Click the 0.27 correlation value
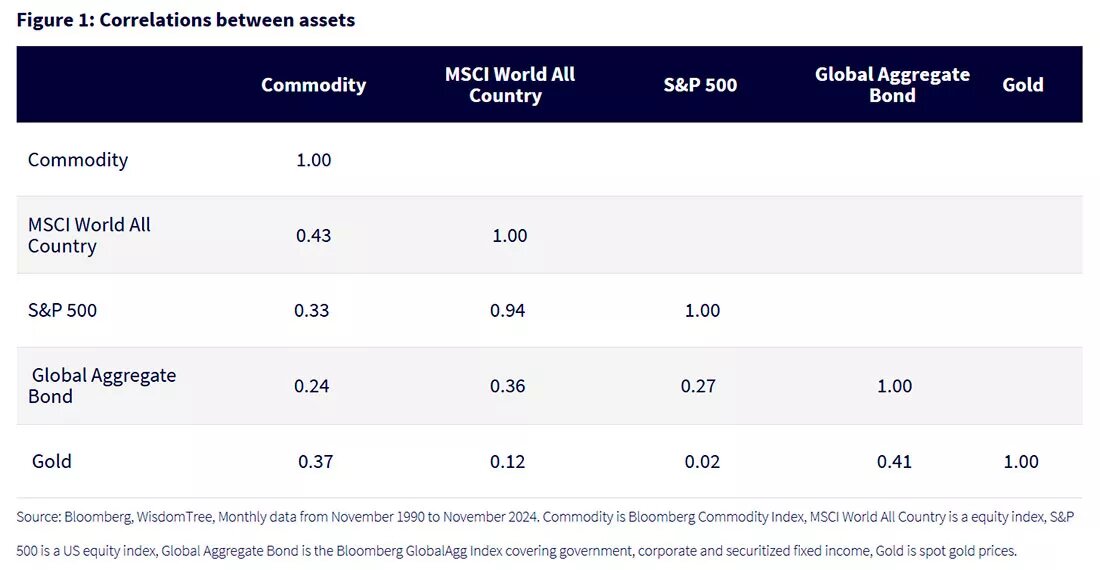Screen dimensions: 1100x570 pos(698,386)
